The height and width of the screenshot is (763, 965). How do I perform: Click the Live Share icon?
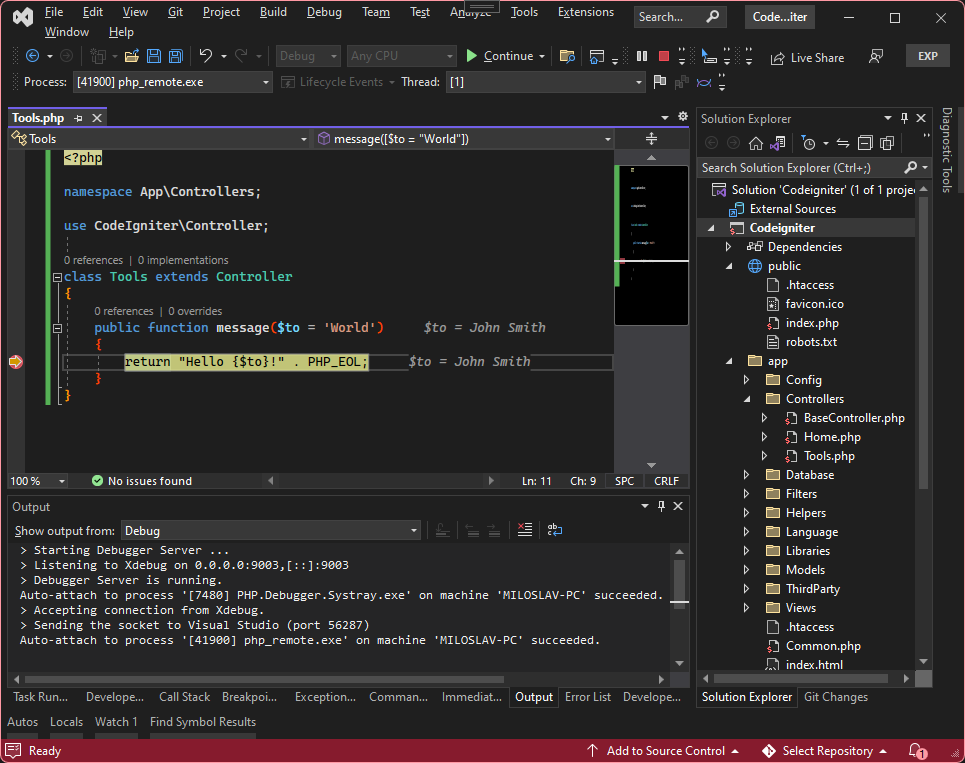pos(807,58)
